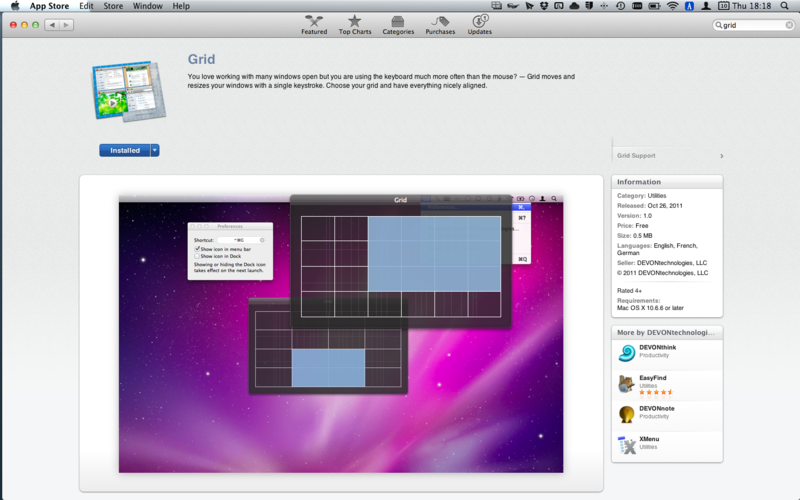Open Top Charts star icon

355,21
